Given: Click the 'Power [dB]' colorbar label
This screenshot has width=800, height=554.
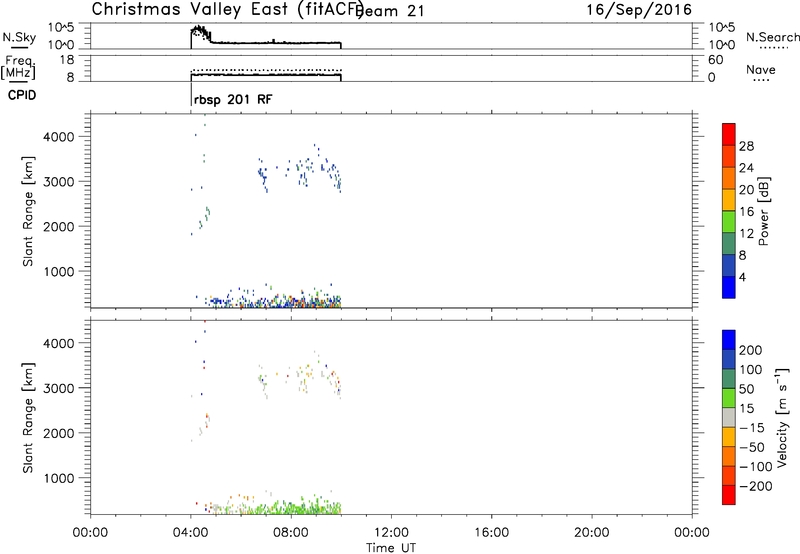Looking at the screenshot, I should coord(764,211).
